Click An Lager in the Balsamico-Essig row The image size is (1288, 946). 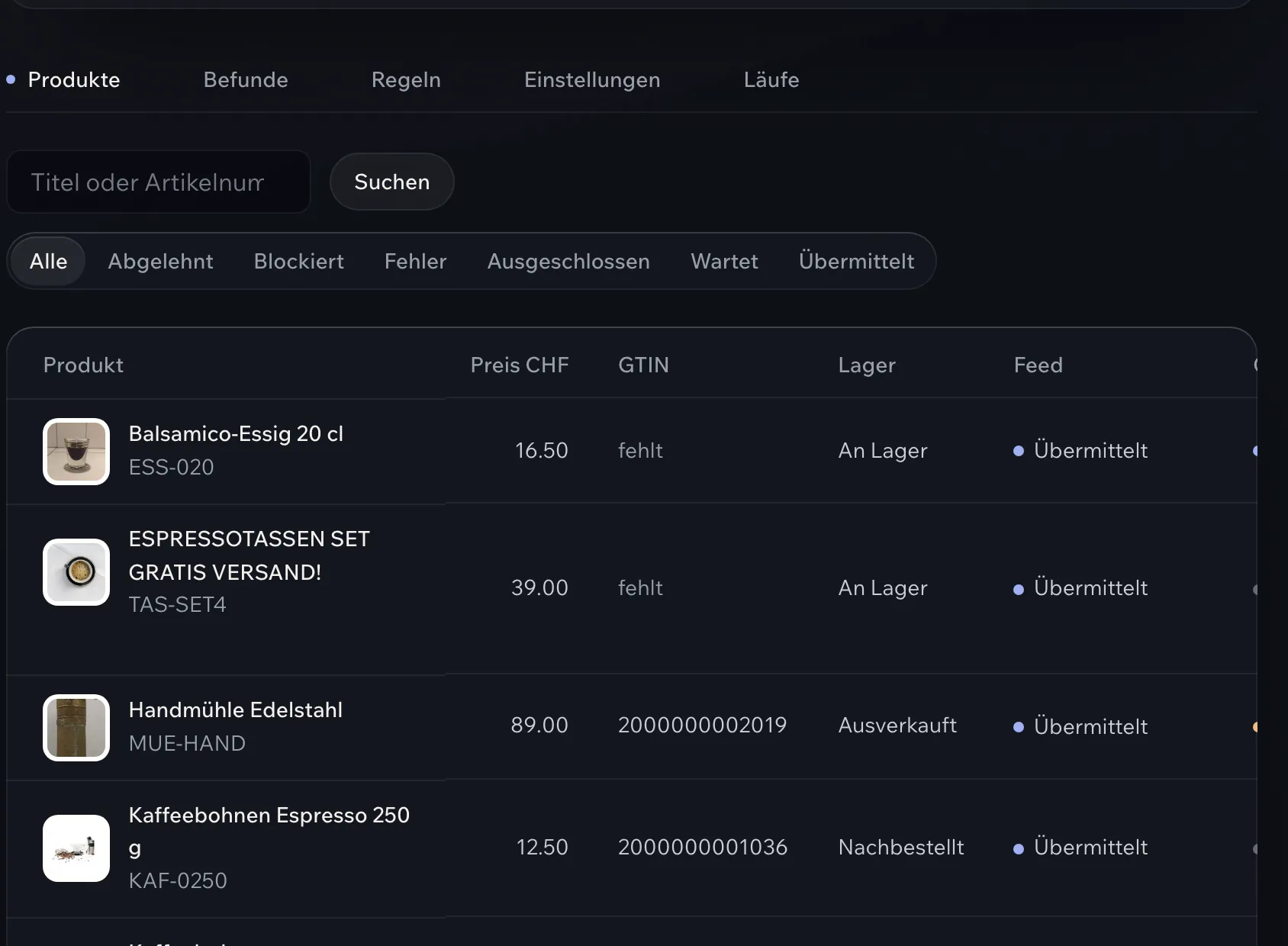pyautogui.click(x=883, y=451)
